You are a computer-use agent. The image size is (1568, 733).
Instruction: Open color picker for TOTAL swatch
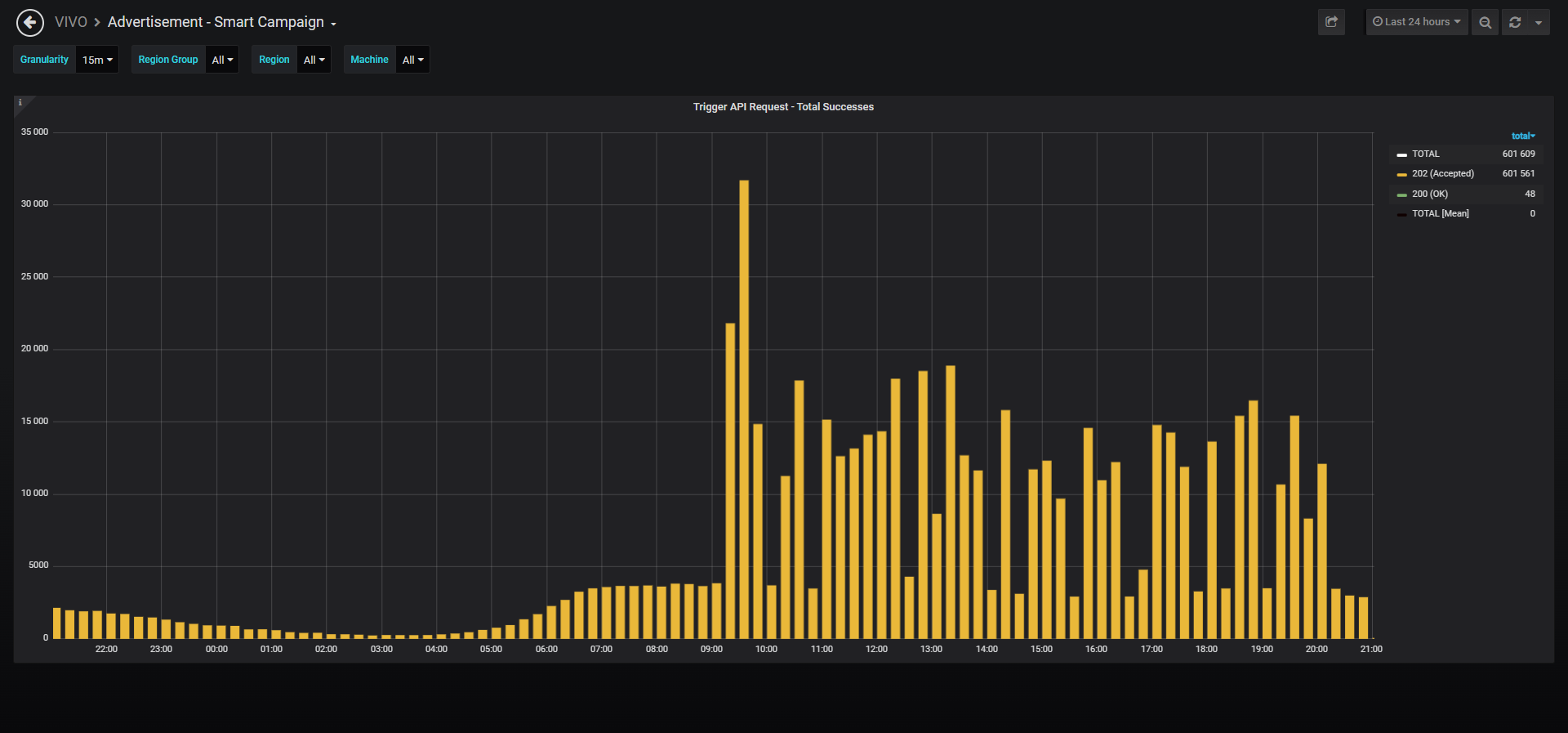1401,154
